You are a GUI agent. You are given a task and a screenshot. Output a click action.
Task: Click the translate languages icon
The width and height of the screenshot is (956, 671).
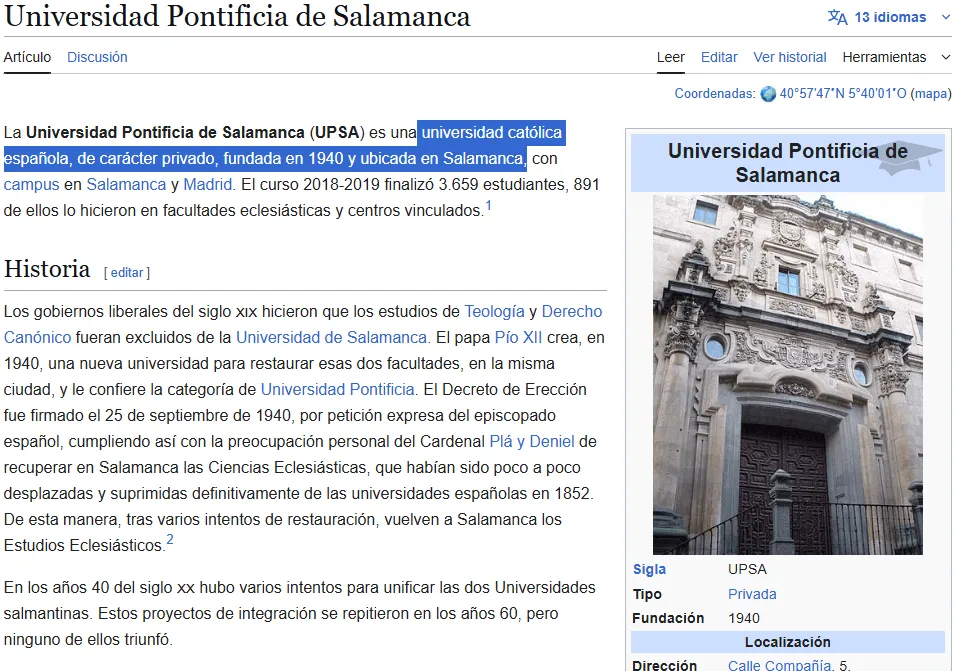click(x=837, y=17)
